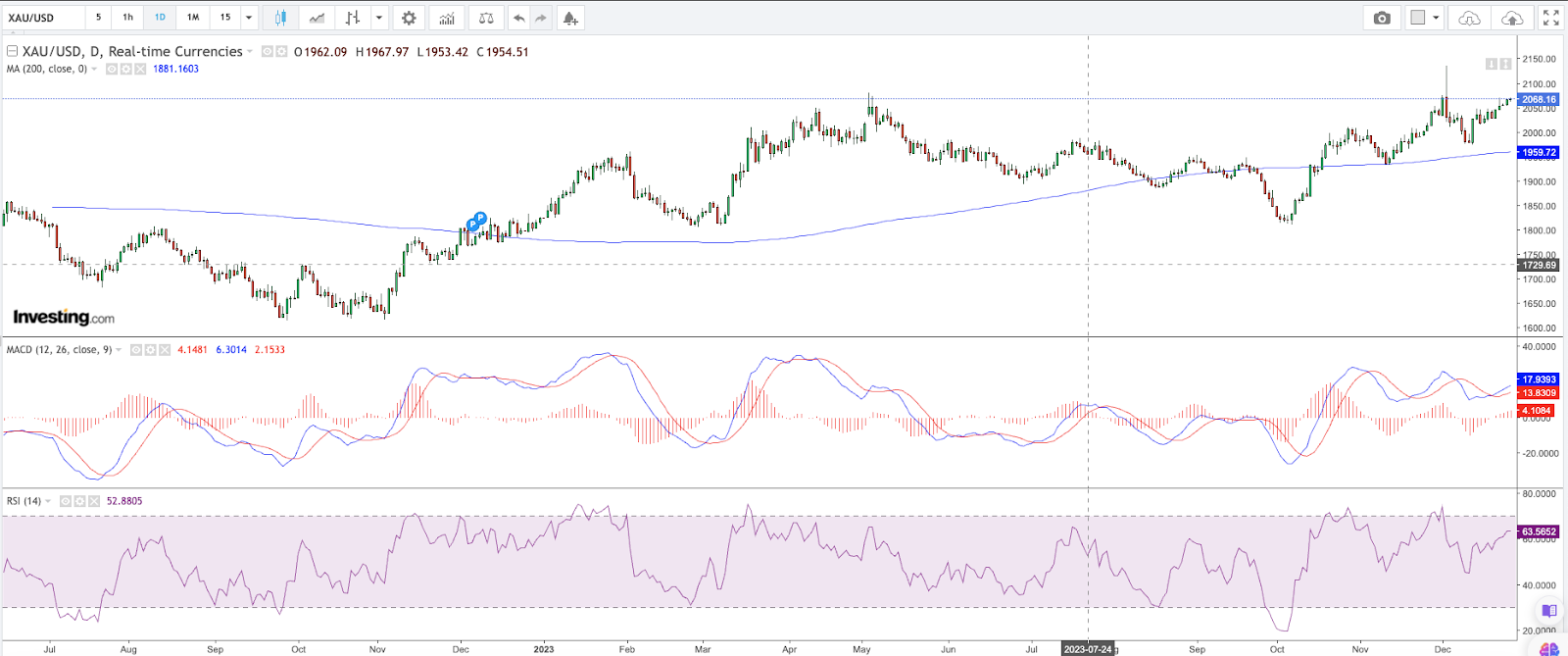
Task: Click the RSI value 52.8805
Action: point(124,501)
